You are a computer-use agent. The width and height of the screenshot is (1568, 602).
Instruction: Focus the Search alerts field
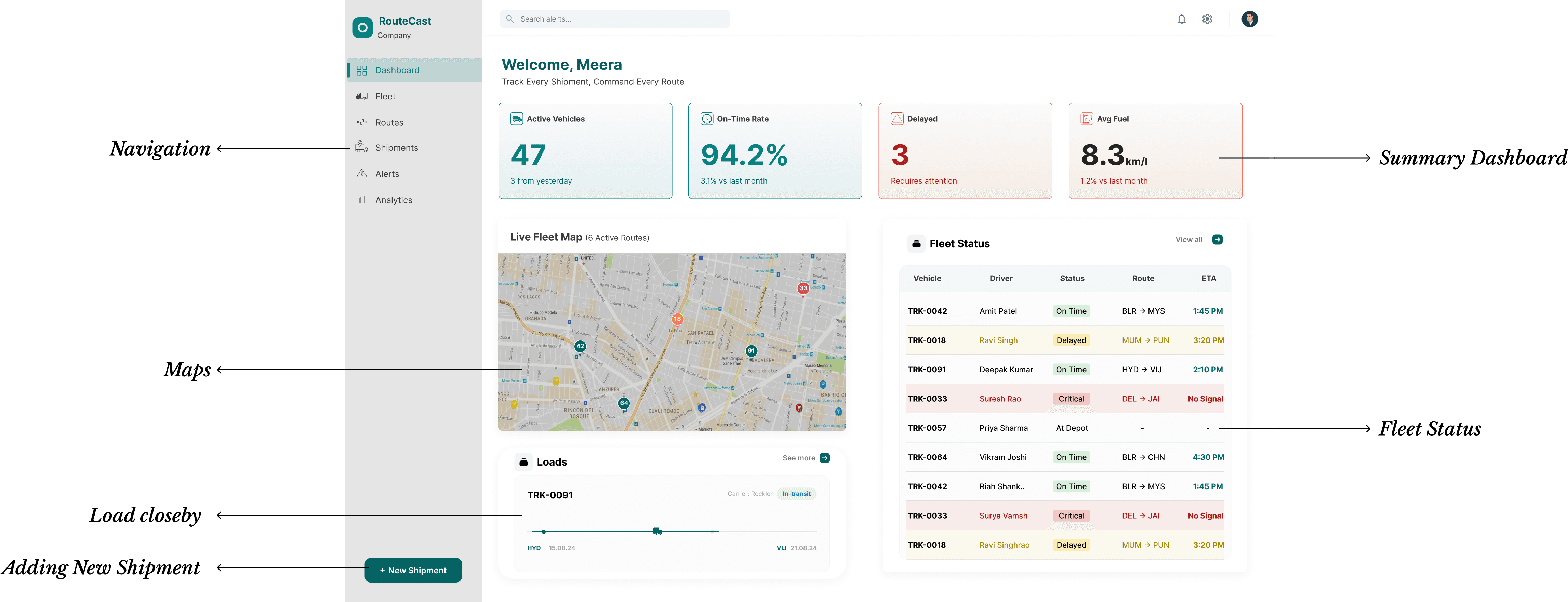(x=615, y=19)
